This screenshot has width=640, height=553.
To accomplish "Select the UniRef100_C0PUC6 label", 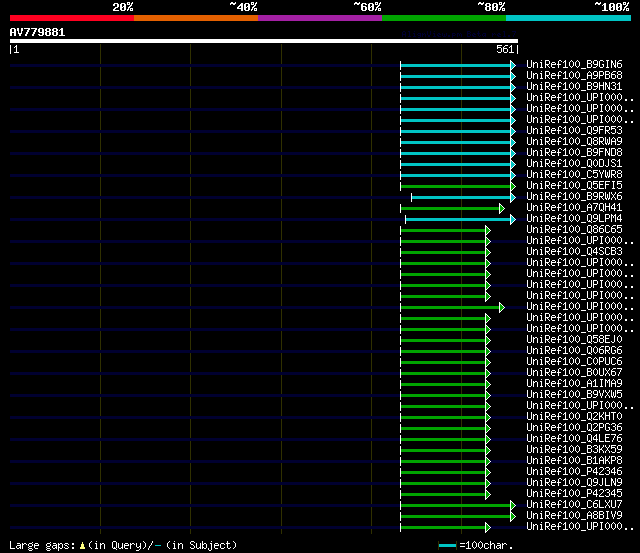I will (574, 361).
